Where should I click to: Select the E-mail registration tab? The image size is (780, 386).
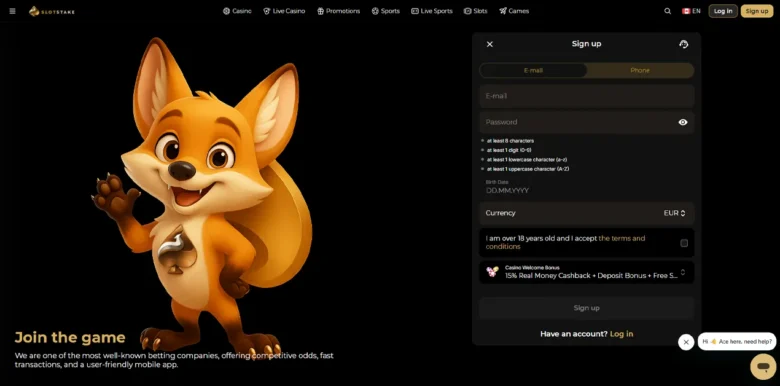point(533,71)
